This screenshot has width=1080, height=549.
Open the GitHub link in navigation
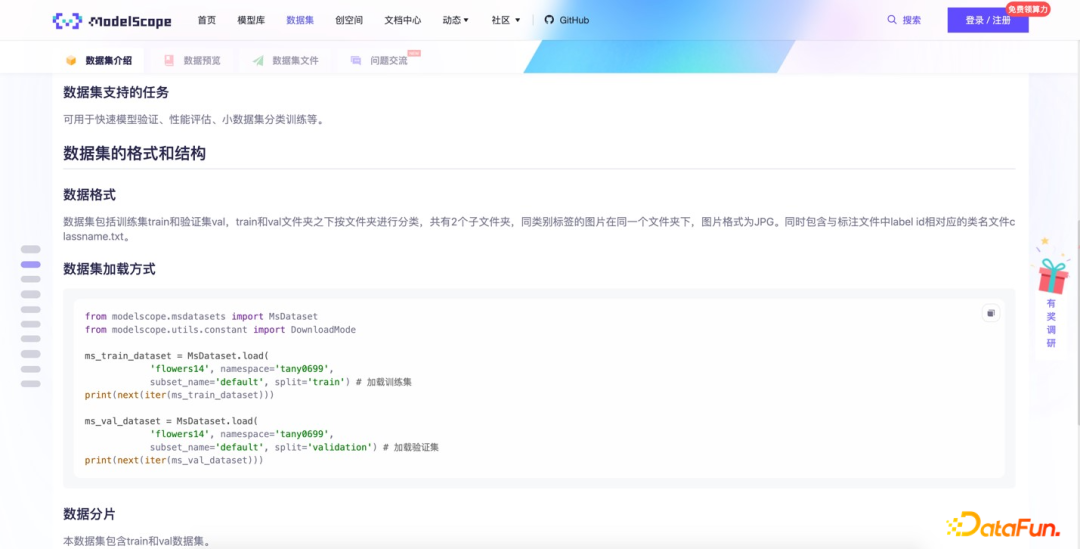pyautogui.click(x=567, y=20)
